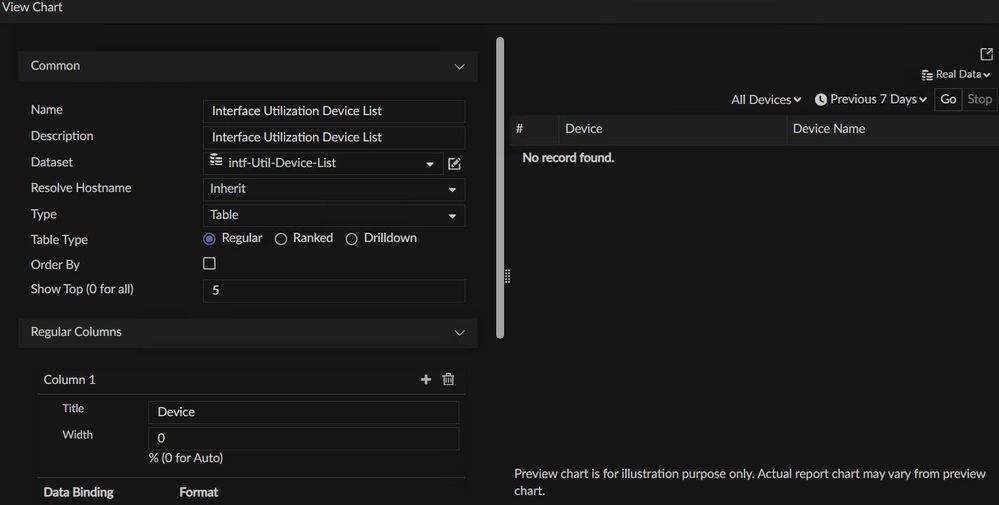
Task: Collapse the Regular Columns section
Action: (459, 332)
